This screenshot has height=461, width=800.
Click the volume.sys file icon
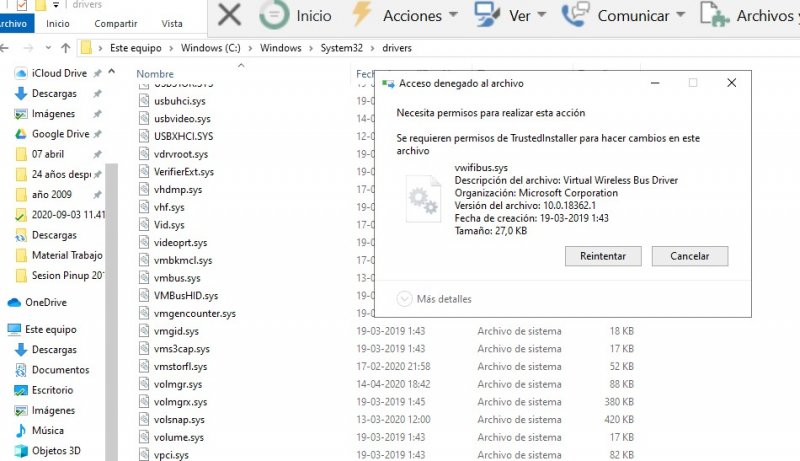(x=144, y=437)
